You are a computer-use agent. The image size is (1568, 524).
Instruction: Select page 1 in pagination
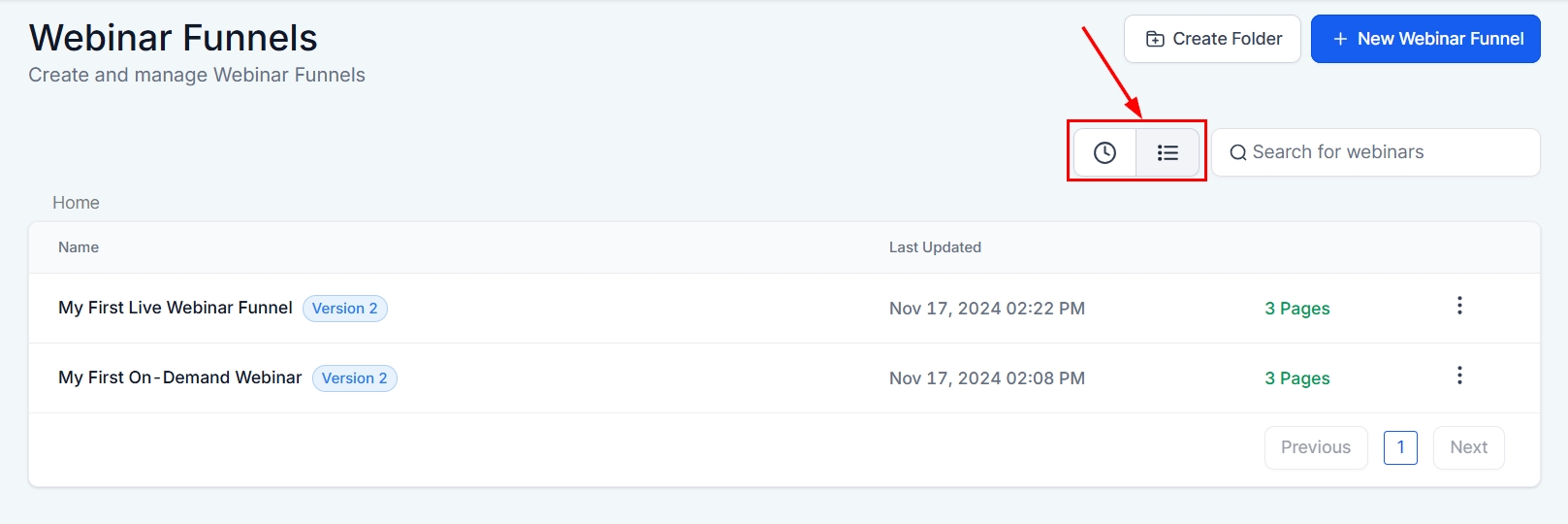coord(1400,447)
